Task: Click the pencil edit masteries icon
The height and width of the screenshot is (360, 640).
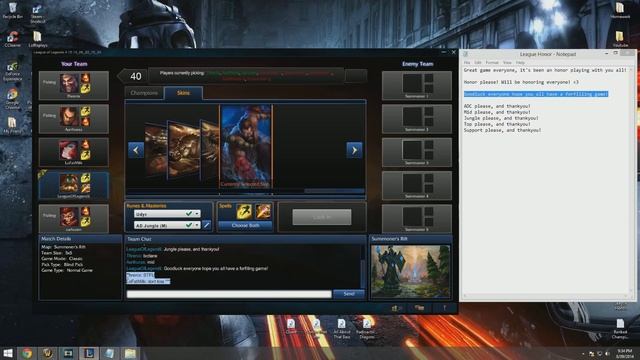Action: coord(207,225)
